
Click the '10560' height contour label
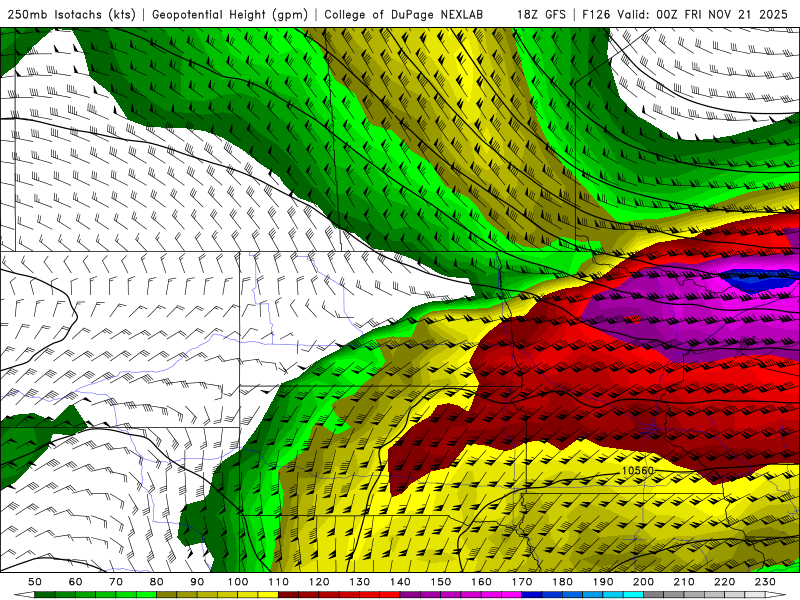point(638,470)
